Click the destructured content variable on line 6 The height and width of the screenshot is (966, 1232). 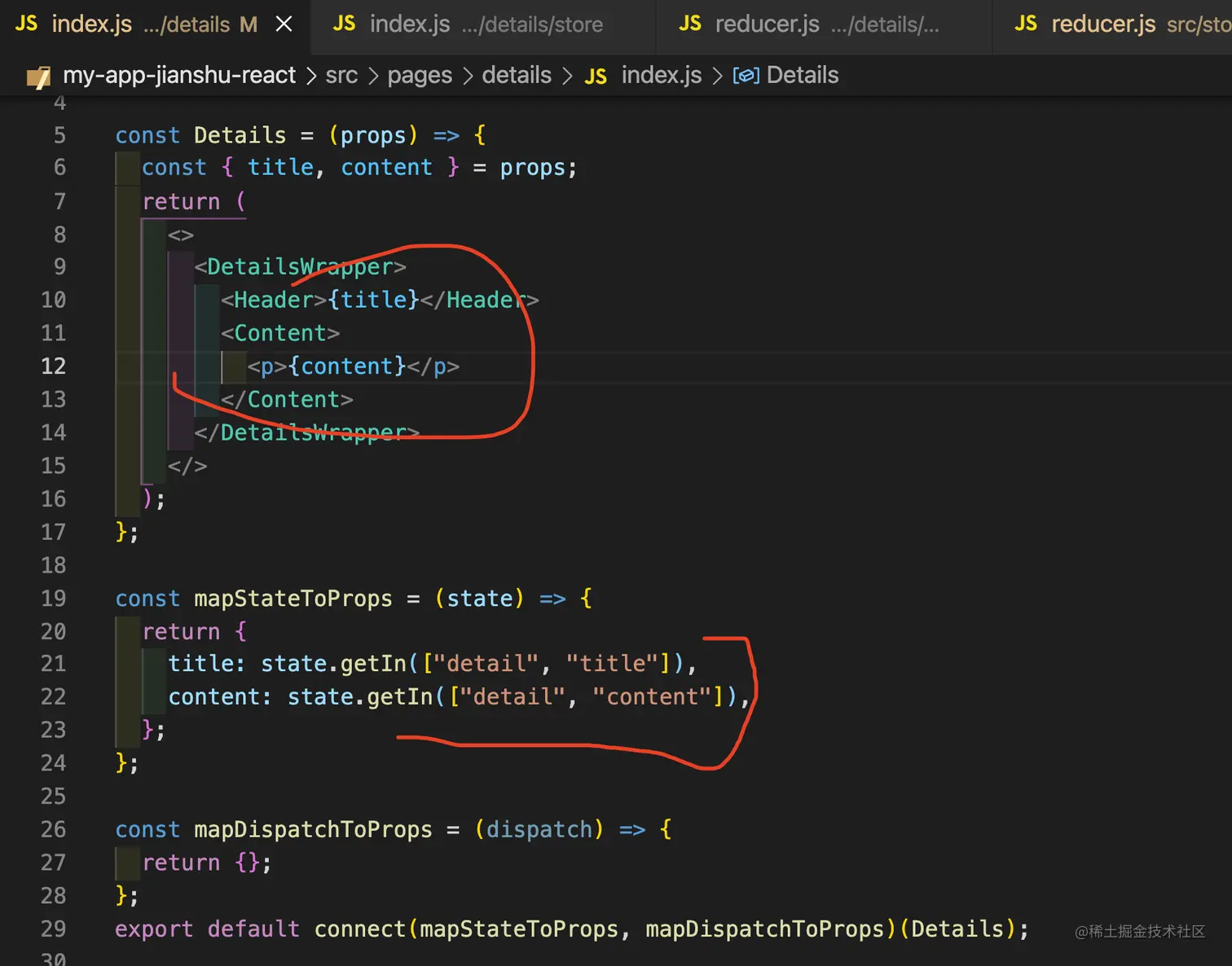(386, 168)
